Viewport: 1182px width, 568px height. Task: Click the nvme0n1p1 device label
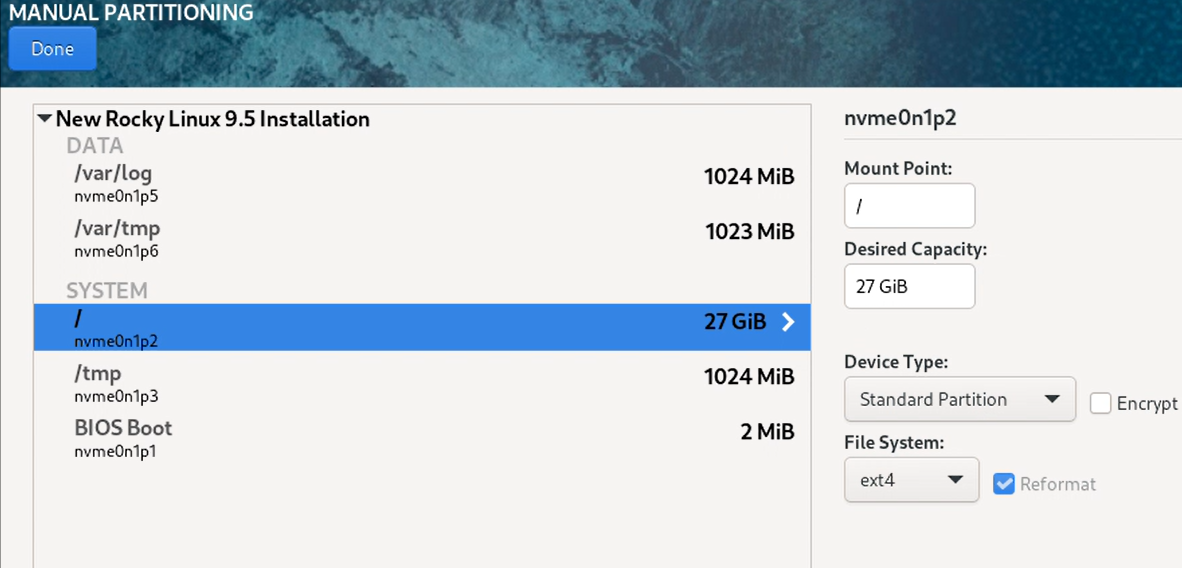(116, 452)
